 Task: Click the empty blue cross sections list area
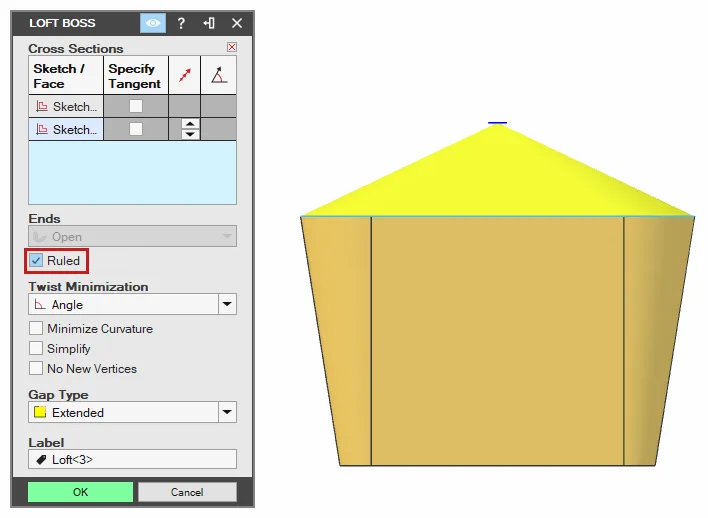(x=132, y=173)
